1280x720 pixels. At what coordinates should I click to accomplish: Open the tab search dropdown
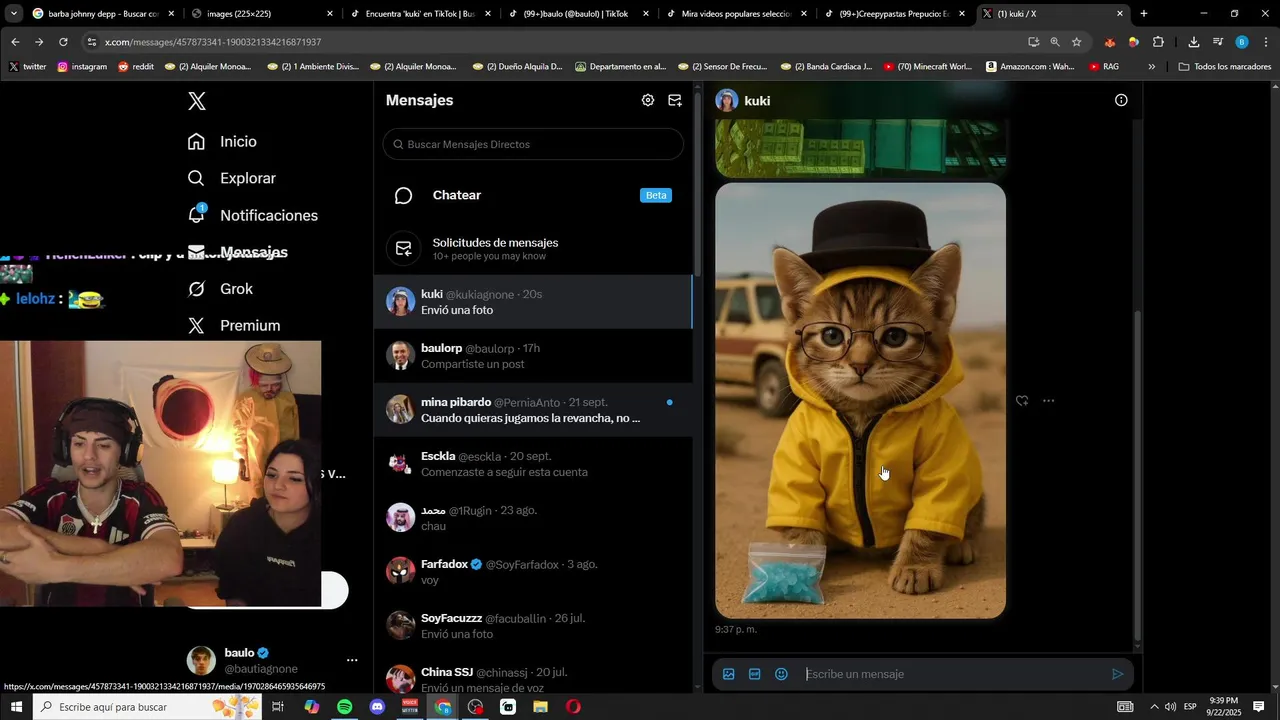[14, 14]
